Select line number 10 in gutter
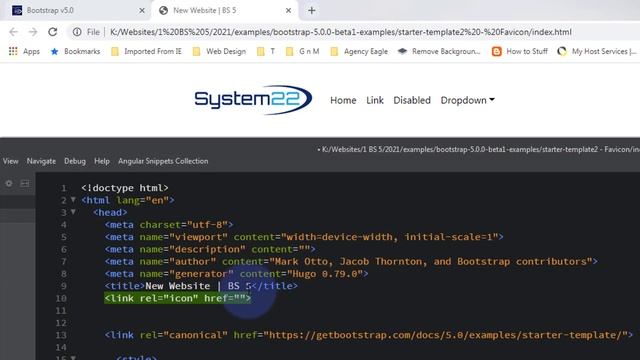Viewport: 640px width, 360px height. [61, 298]
